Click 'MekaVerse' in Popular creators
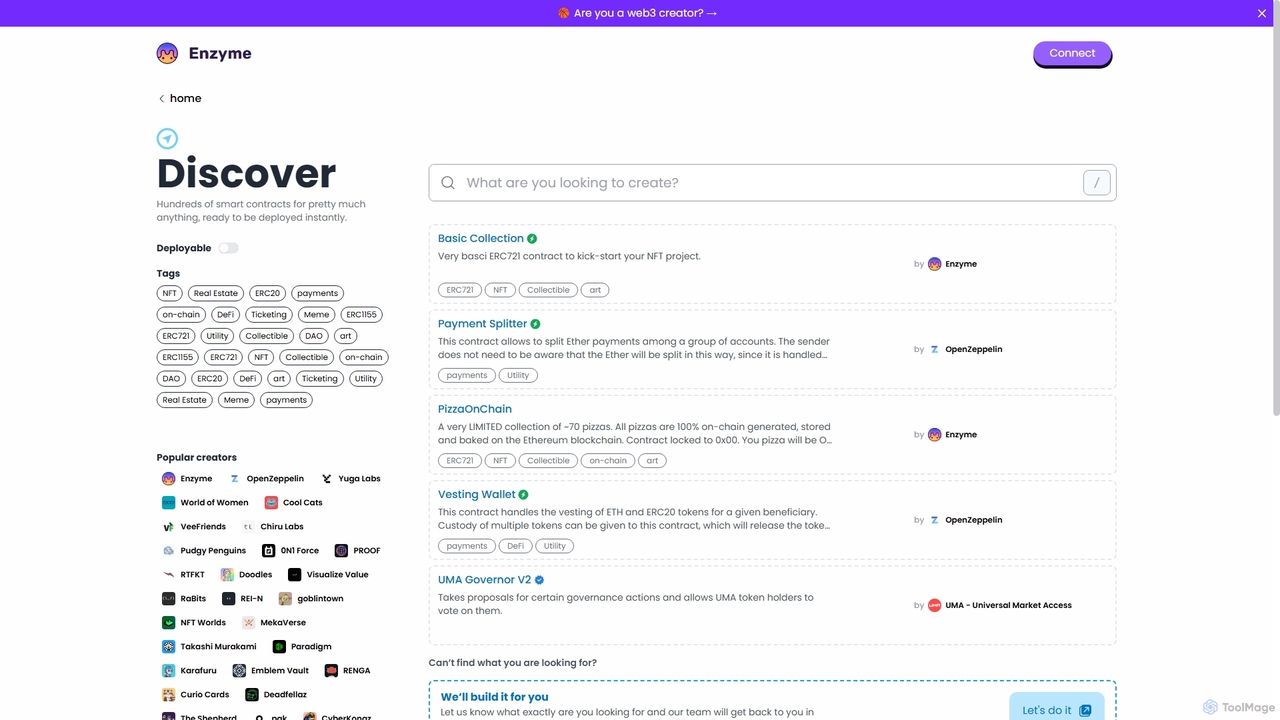 (282, 623)
